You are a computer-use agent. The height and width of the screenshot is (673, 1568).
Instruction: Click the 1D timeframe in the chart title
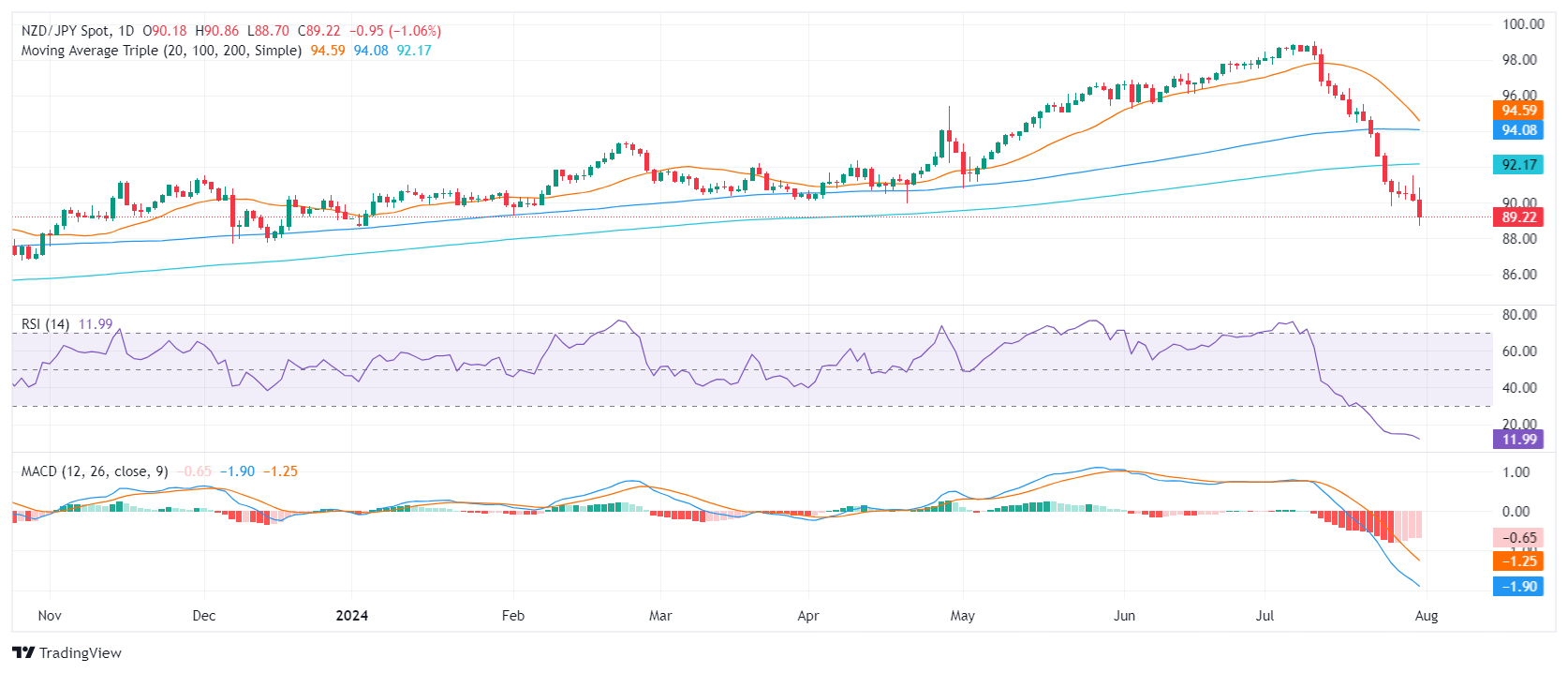126,31
